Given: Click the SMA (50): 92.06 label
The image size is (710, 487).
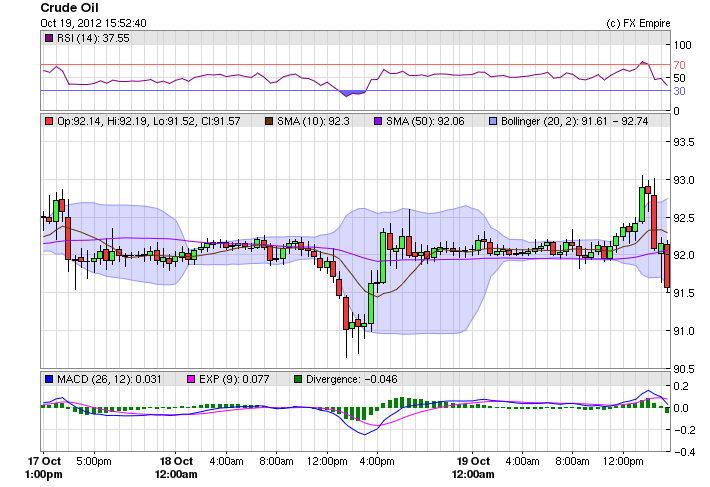Looking at the screenshot, I should click(425, 121).
